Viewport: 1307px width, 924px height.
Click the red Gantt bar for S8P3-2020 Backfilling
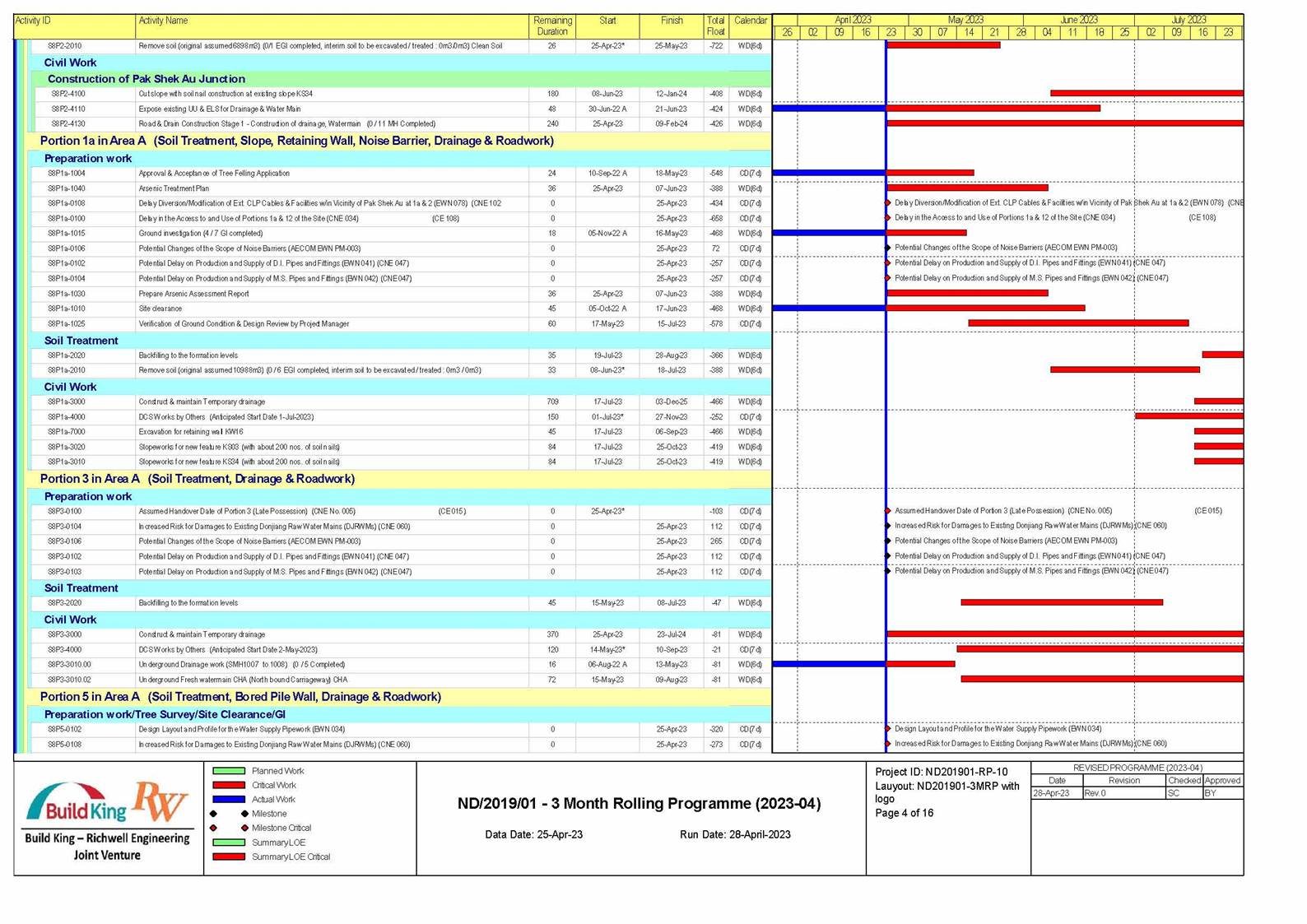pos(1062,602)
